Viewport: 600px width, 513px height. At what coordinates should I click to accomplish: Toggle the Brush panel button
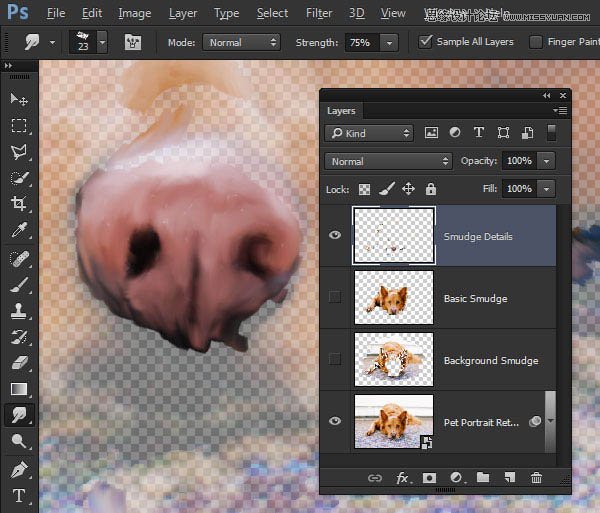point(133,42)
